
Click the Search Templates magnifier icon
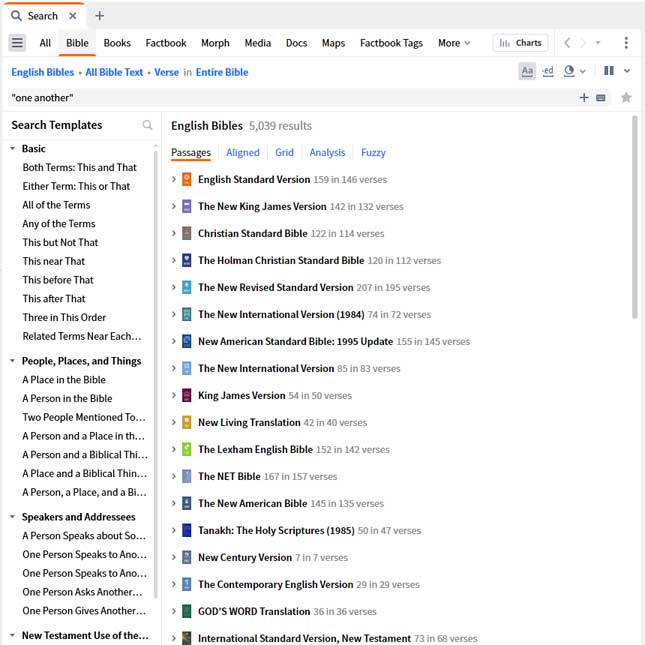pos(147,125)
